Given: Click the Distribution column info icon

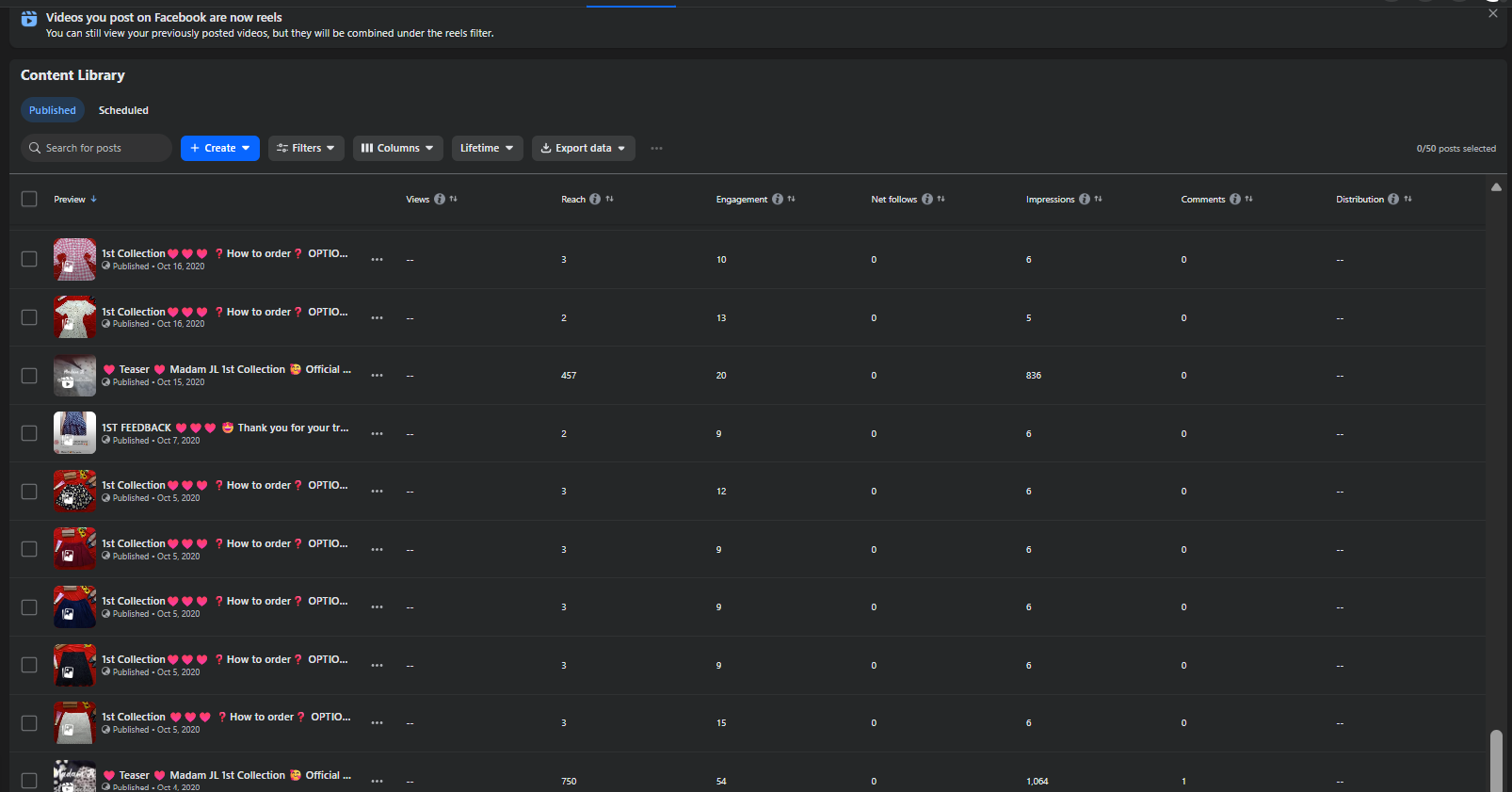Looking at the screenshot, I should [x=1393, y=200].
